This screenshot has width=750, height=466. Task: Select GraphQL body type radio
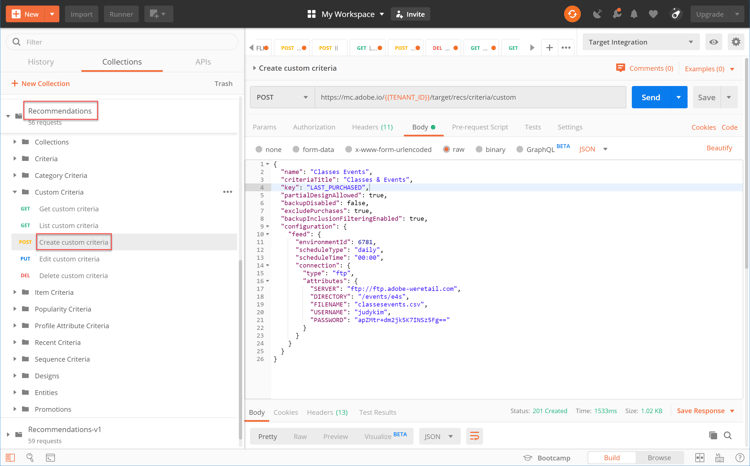click(x=520, y=149)
